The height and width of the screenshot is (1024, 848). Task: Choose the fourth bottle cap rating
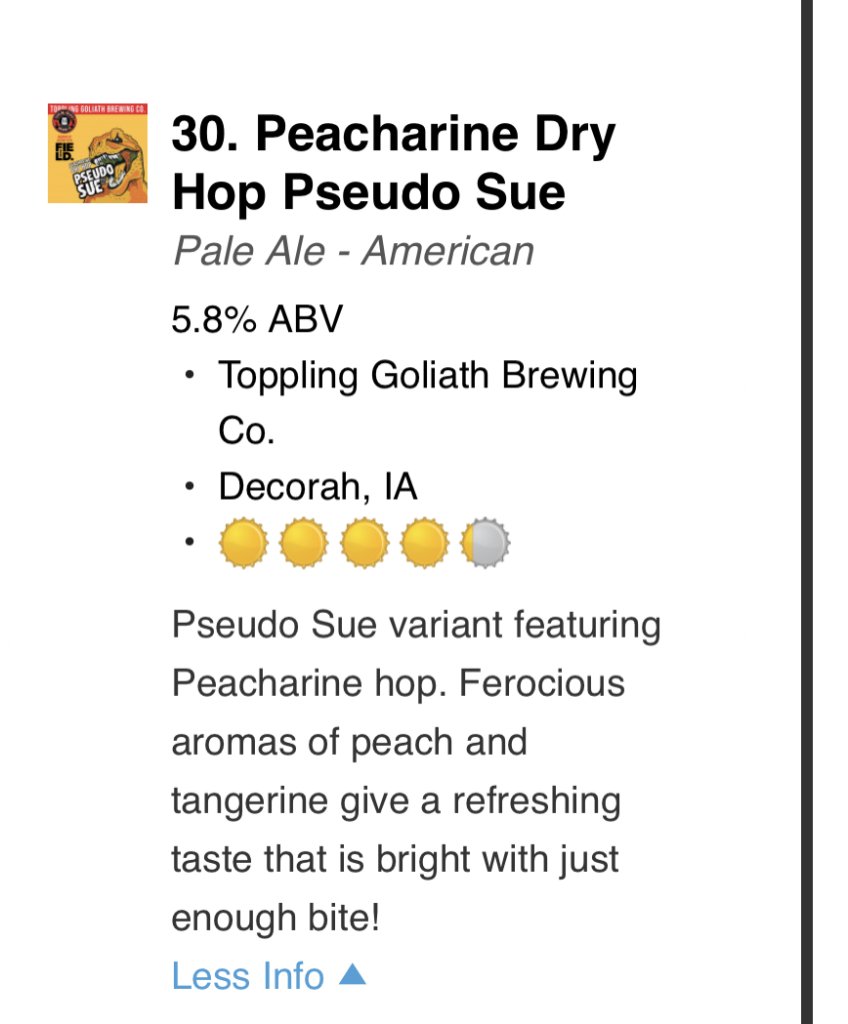[424, 543]
